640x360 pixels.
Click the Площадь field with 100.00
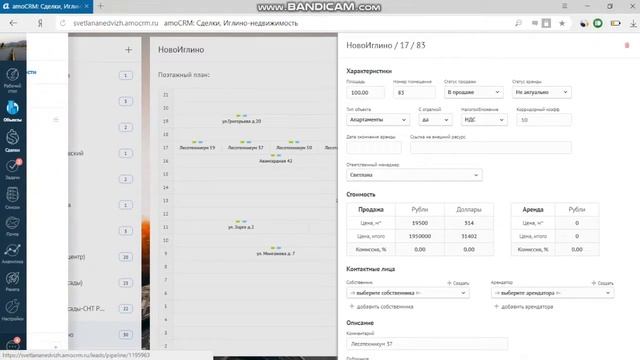[365, 93]
